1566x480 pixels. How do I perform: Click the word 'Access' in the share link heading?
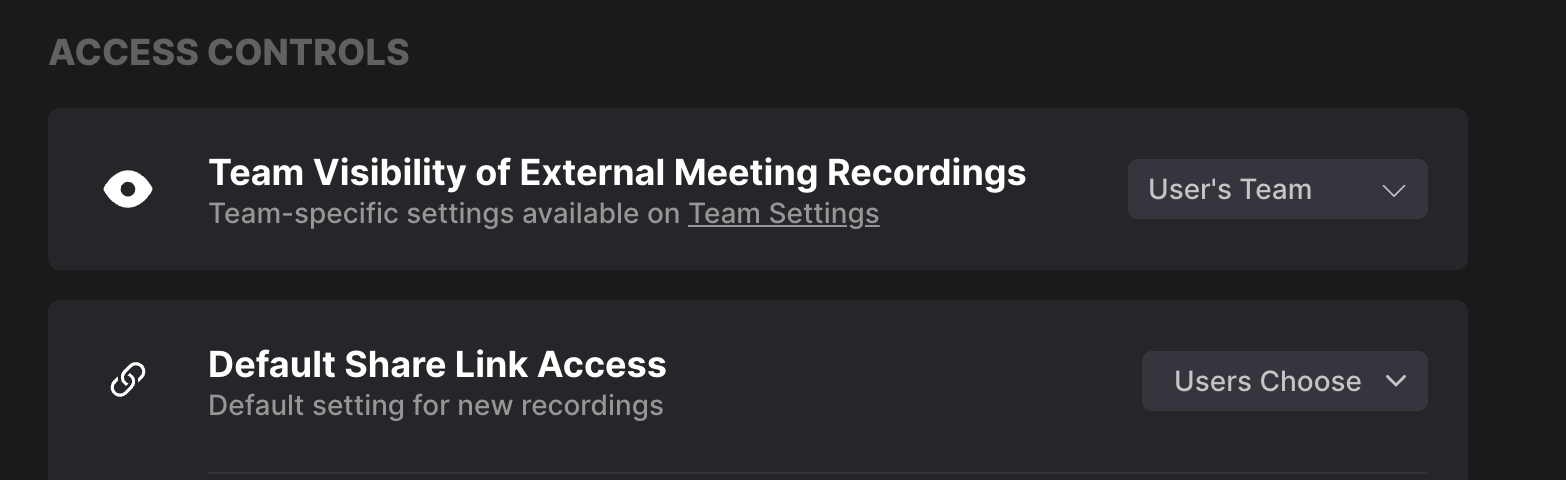(x=602, y=364)
